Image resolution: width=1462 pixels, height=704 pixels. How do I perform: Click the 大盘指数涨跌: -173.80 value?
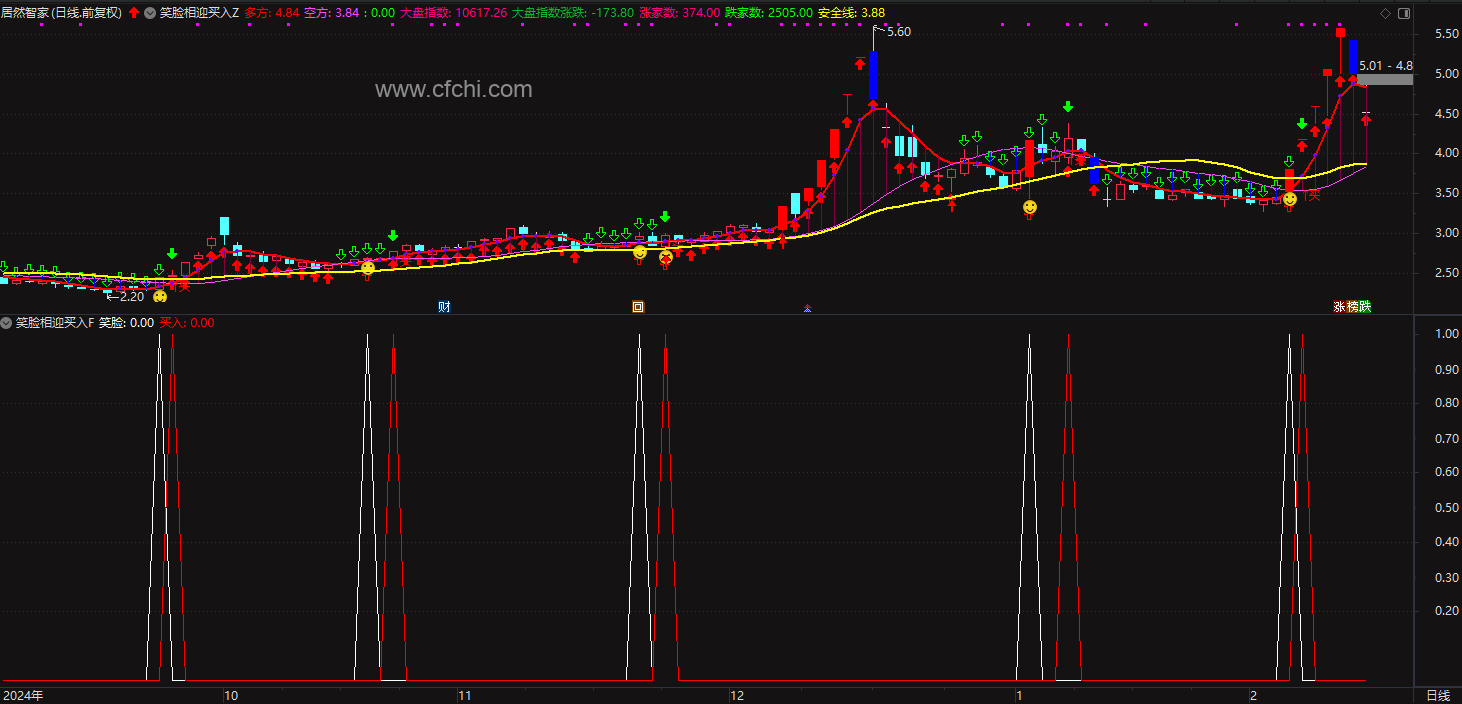[x=573, y=13]
